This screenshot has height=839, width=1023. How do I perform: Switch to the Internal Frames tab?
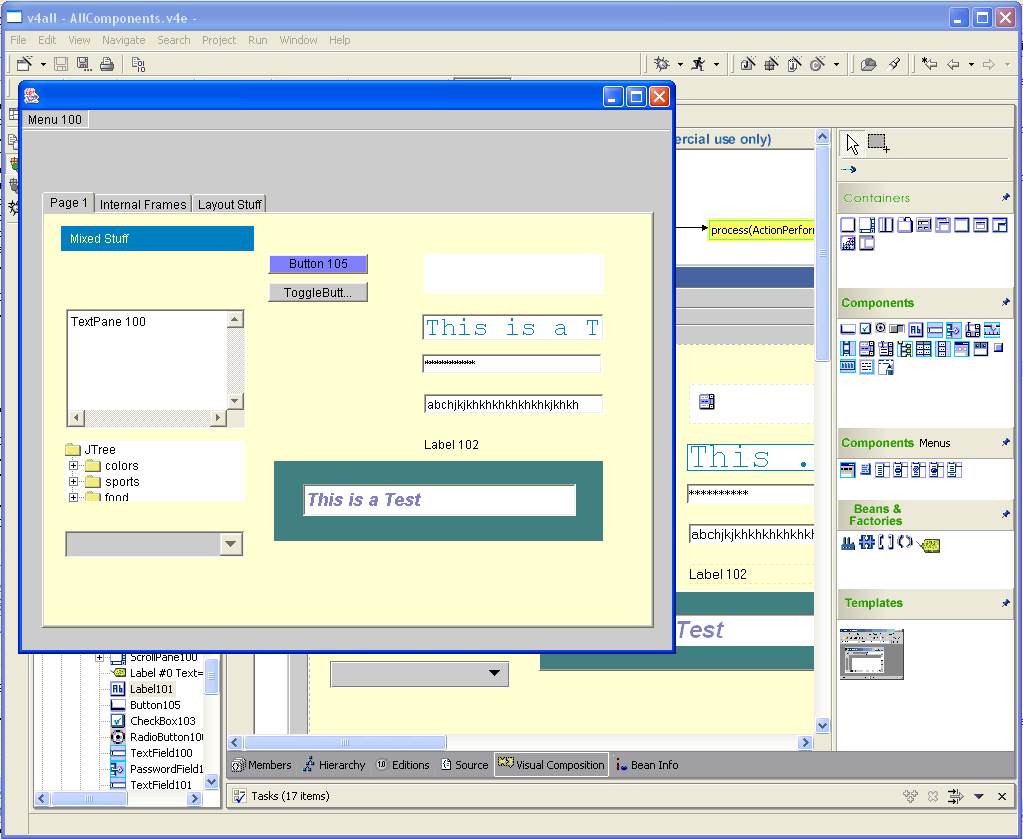143,204
